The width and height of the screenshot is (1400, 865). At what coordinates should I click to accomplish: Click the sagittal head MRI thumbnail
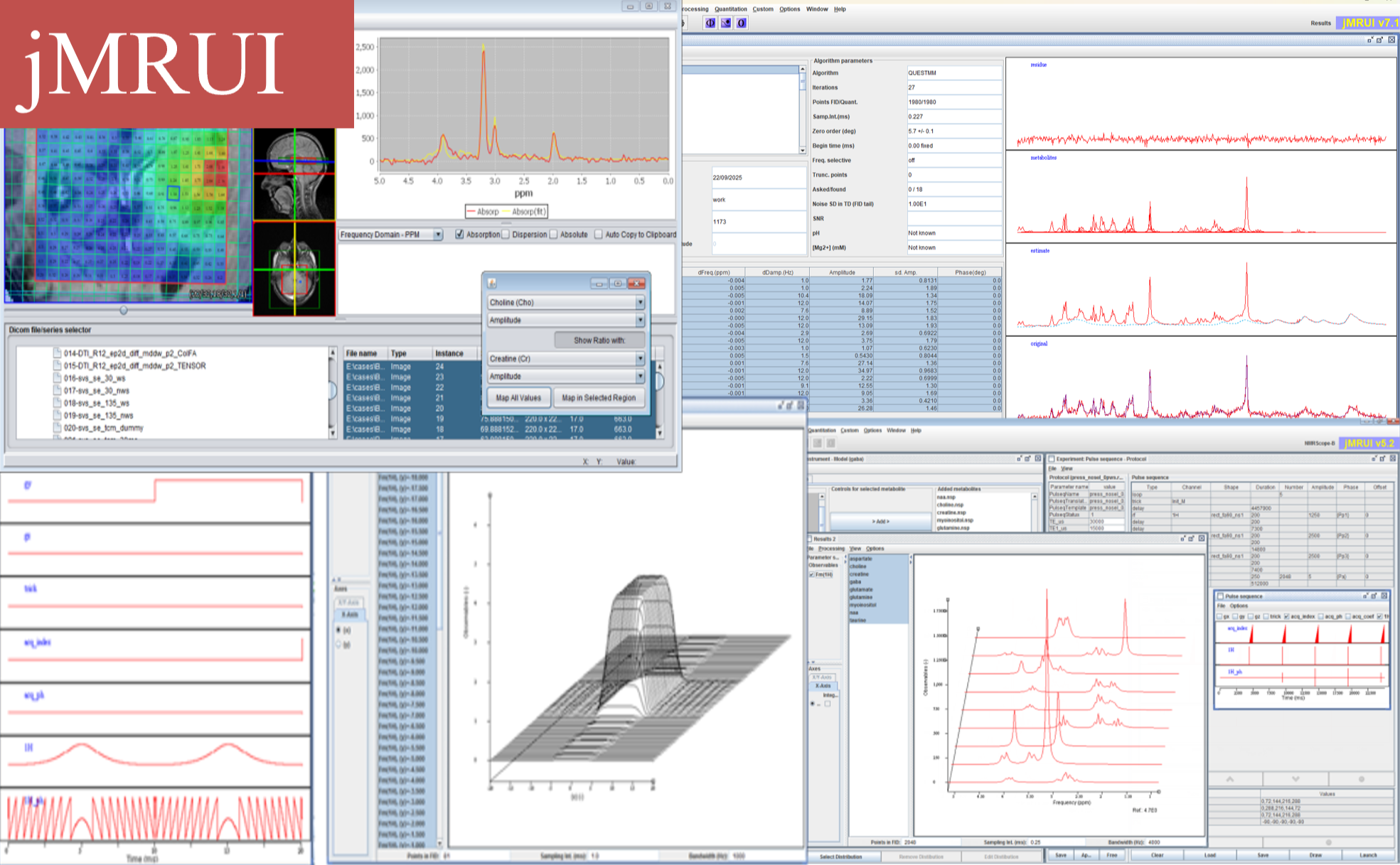tap(294, 175)
